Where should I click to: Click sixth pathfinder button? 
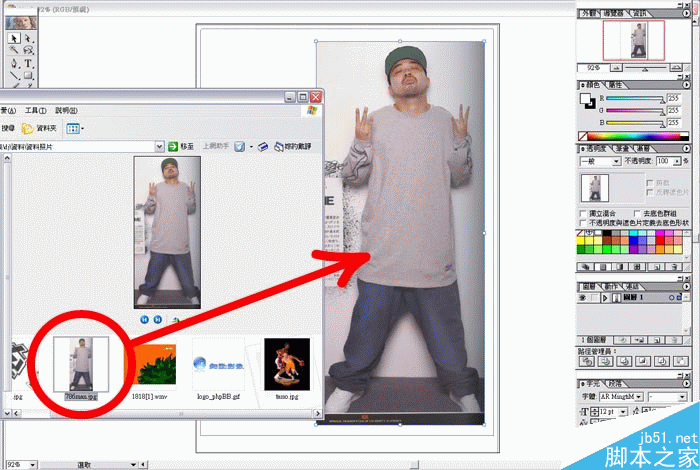(x=680, y=361)
